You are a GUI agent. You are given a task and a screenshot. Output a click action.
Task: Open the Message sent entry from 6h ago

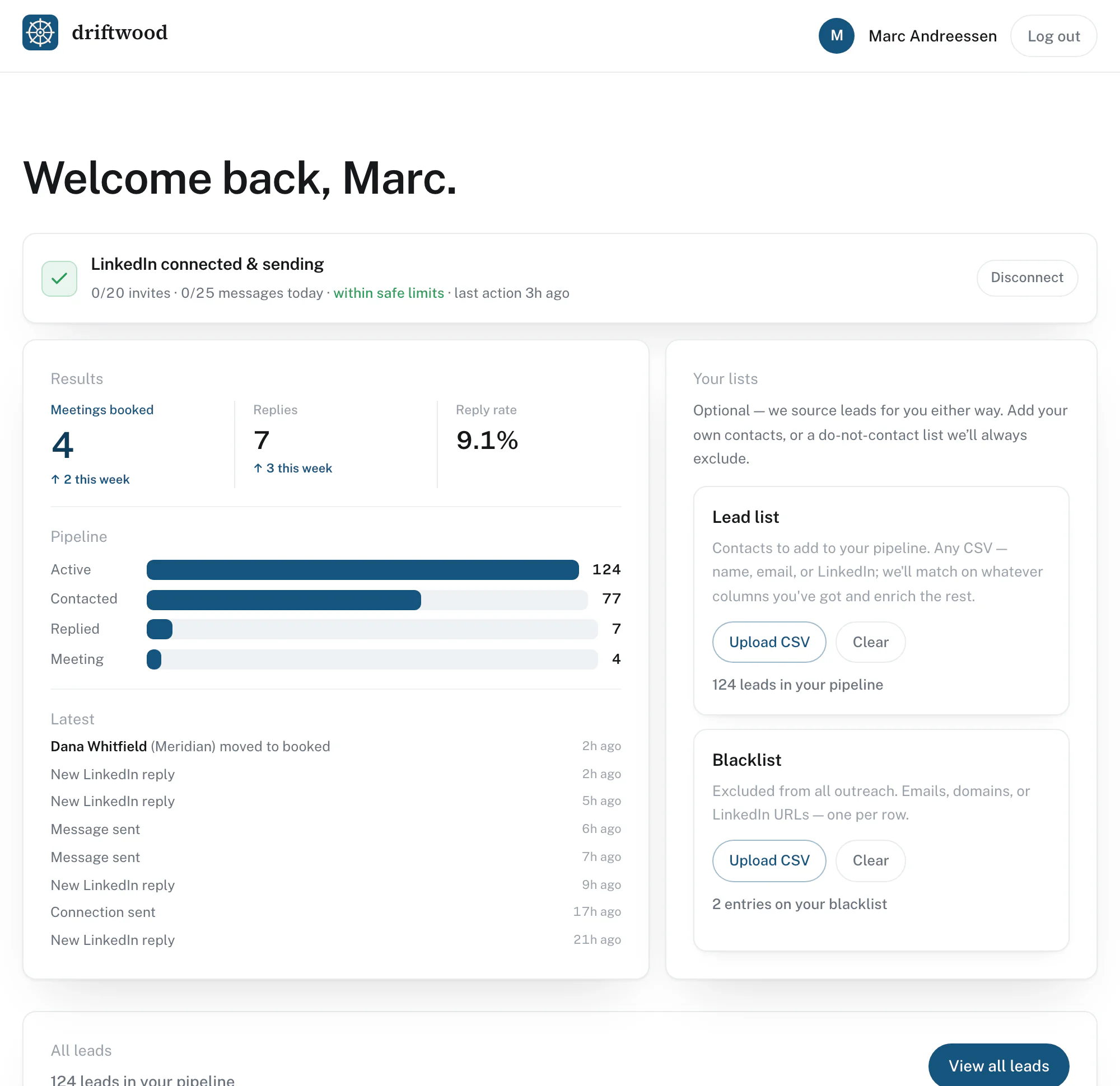click(x=335, y=829)
